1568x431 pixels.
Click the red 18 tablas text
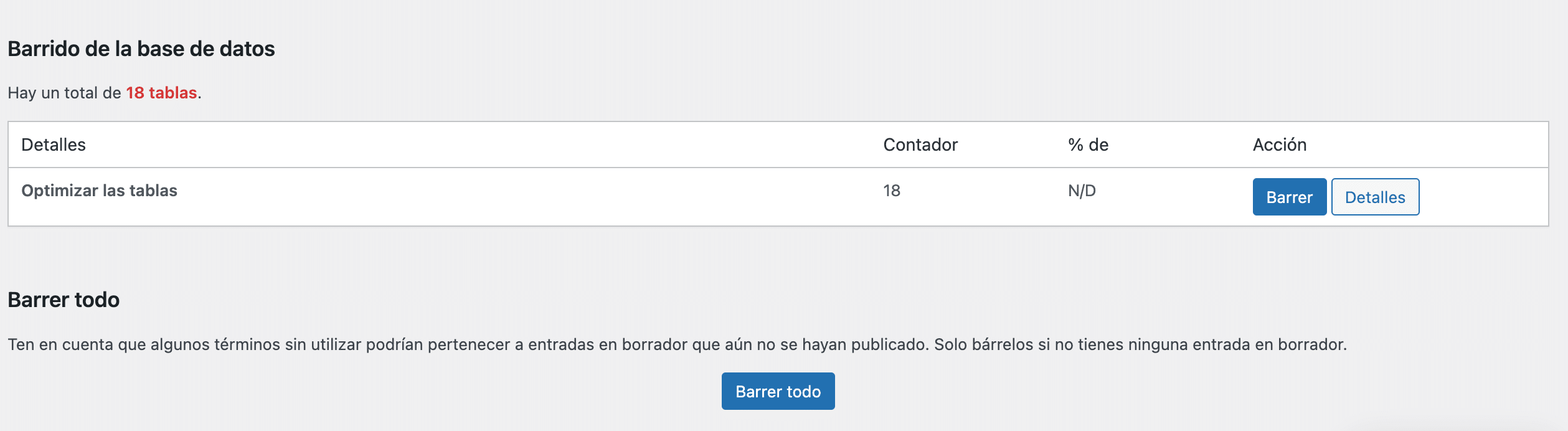(161, 93)
